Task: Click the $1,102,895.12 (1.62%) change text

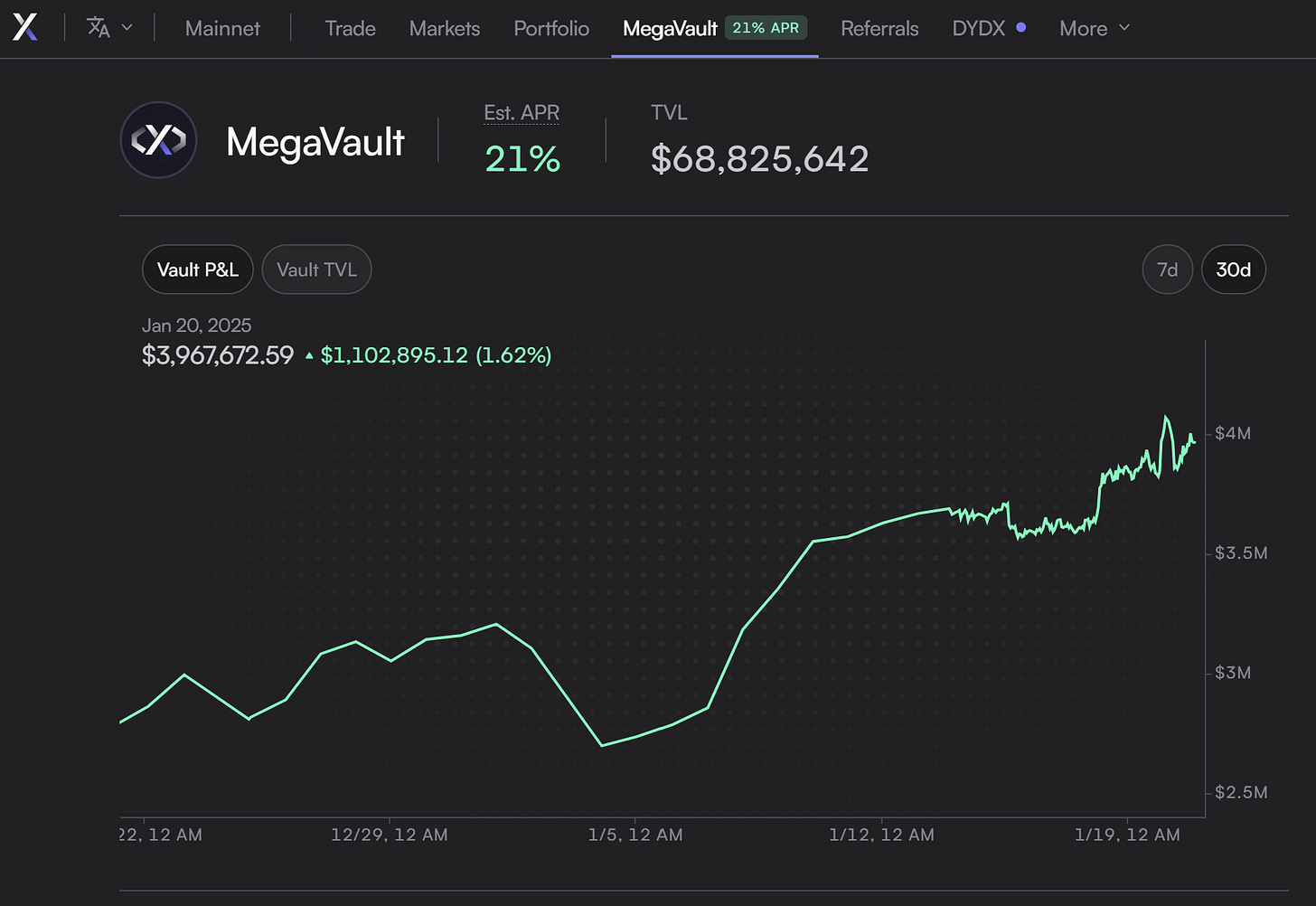Action: pos(436,355)
